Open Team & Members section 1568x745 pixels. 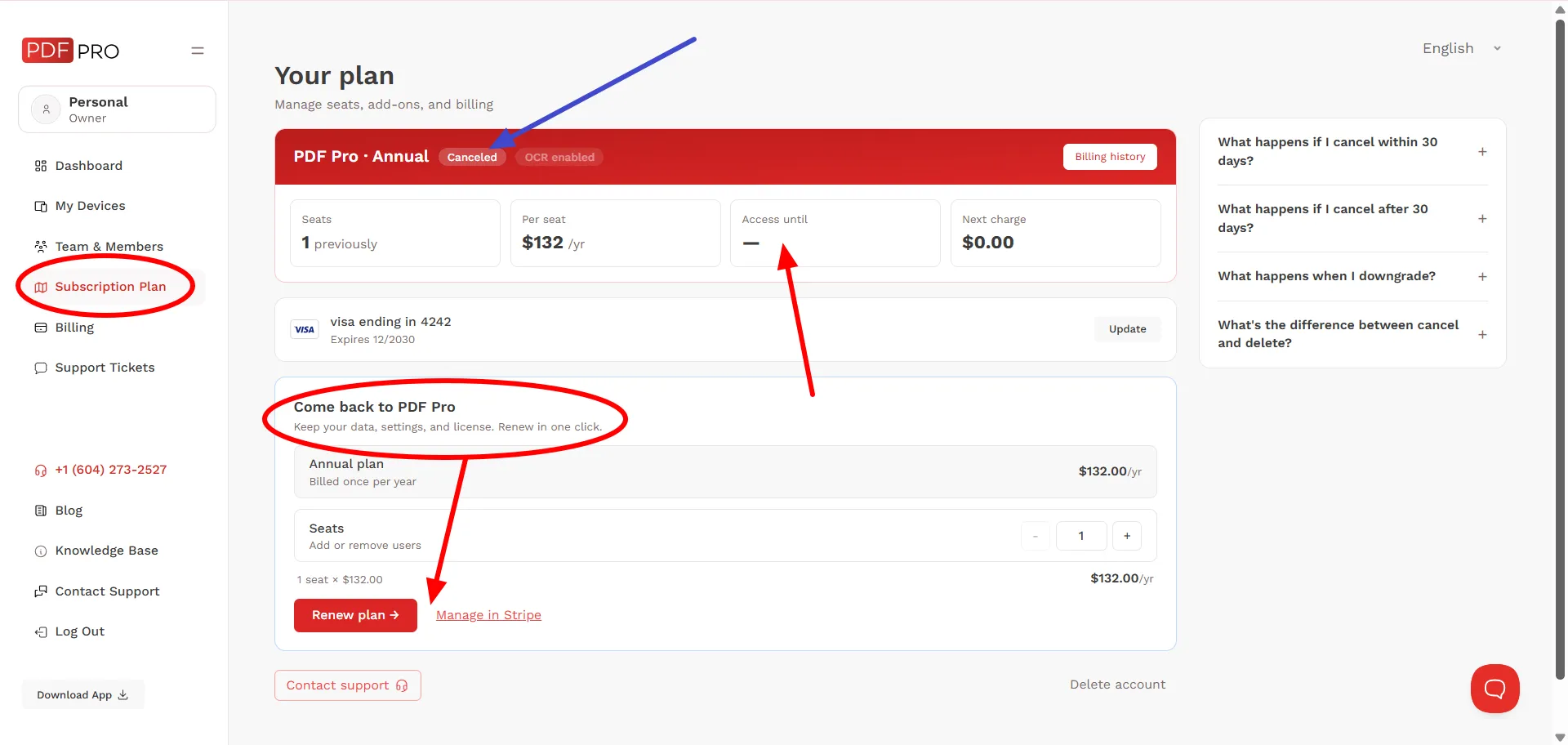click(99, 247)
